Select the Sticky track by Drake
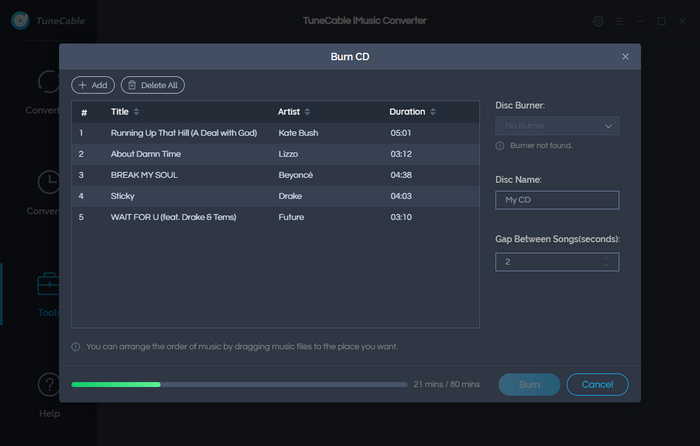700x446 pixels. pyautogui.click(x=275, y=196)
